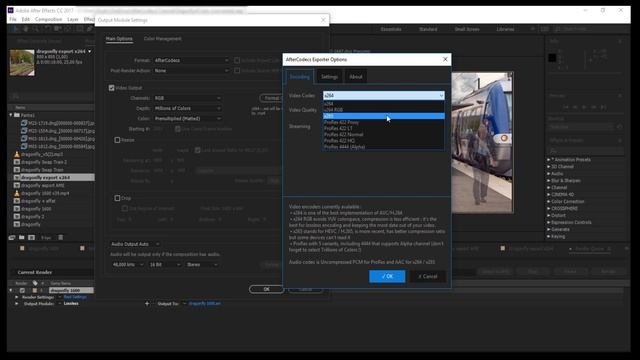Open Lossless output module link

coord(71,303)
